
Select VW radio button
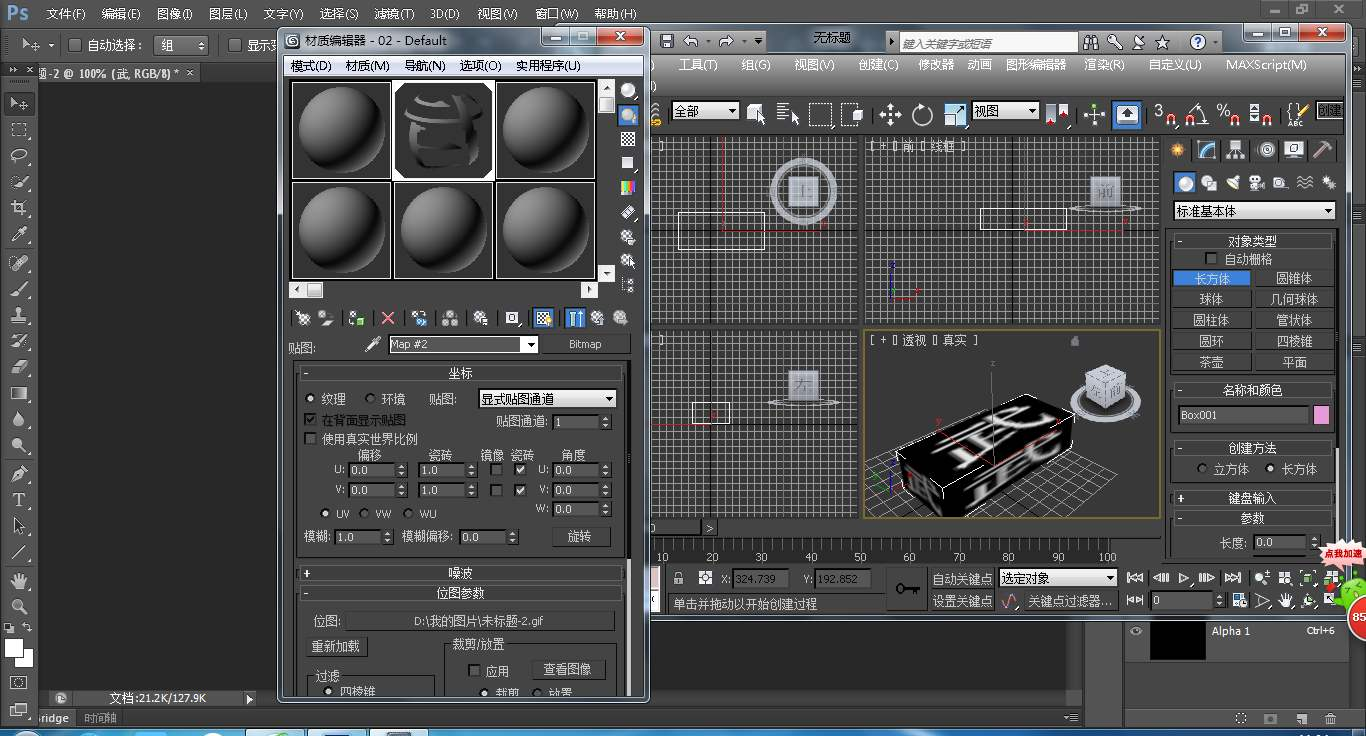click(364, 513)
